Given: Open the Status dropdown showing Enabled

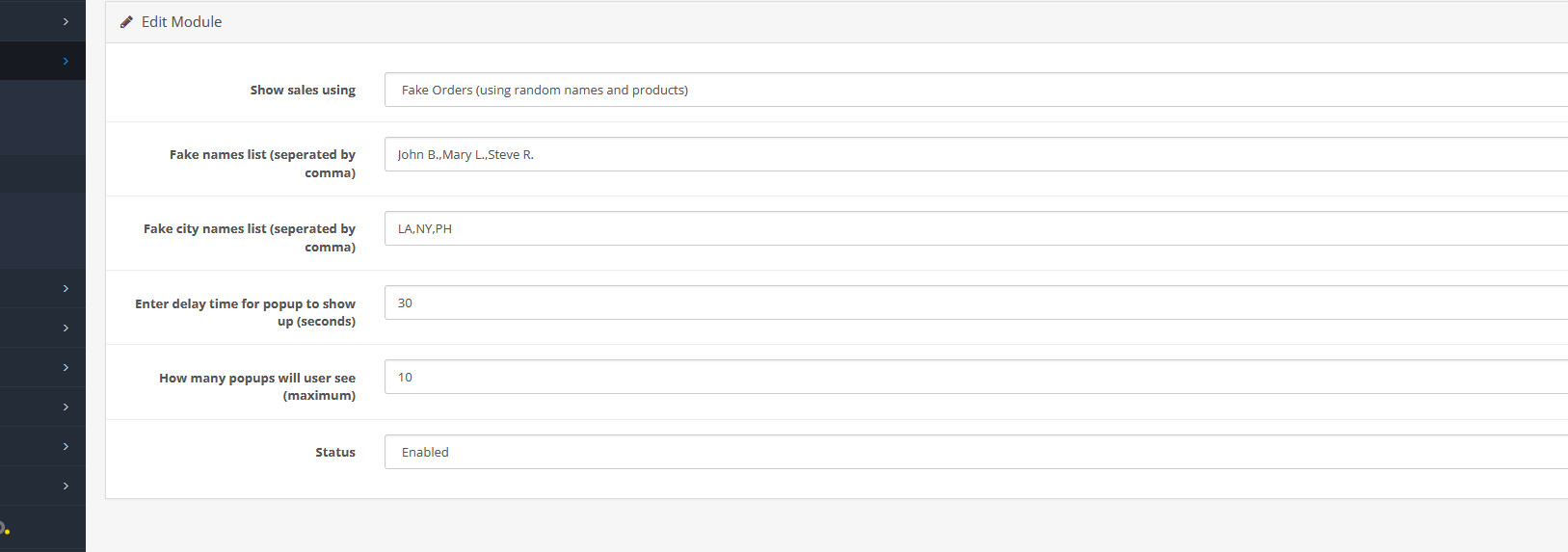Looking at the screenshot, I should tap(976, 452).
